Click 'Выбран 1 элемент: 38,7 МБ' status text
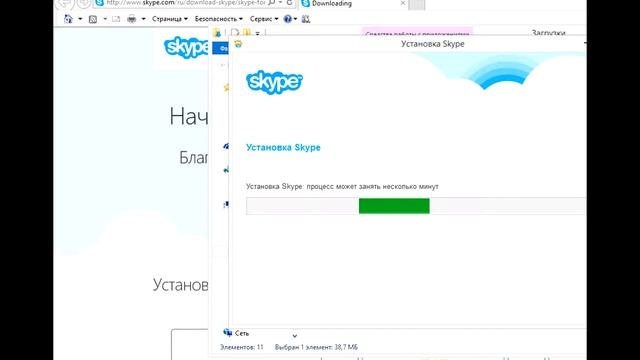 coord(316,347)
